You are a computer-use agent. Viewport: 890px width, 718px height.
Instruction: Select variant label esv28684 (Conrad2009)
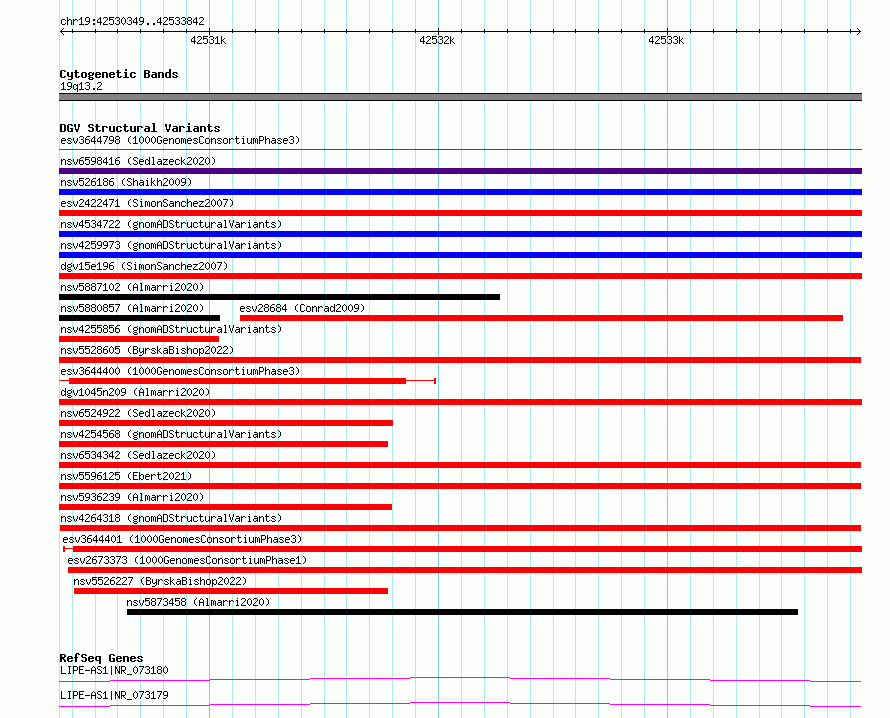[x=302, y=308]
